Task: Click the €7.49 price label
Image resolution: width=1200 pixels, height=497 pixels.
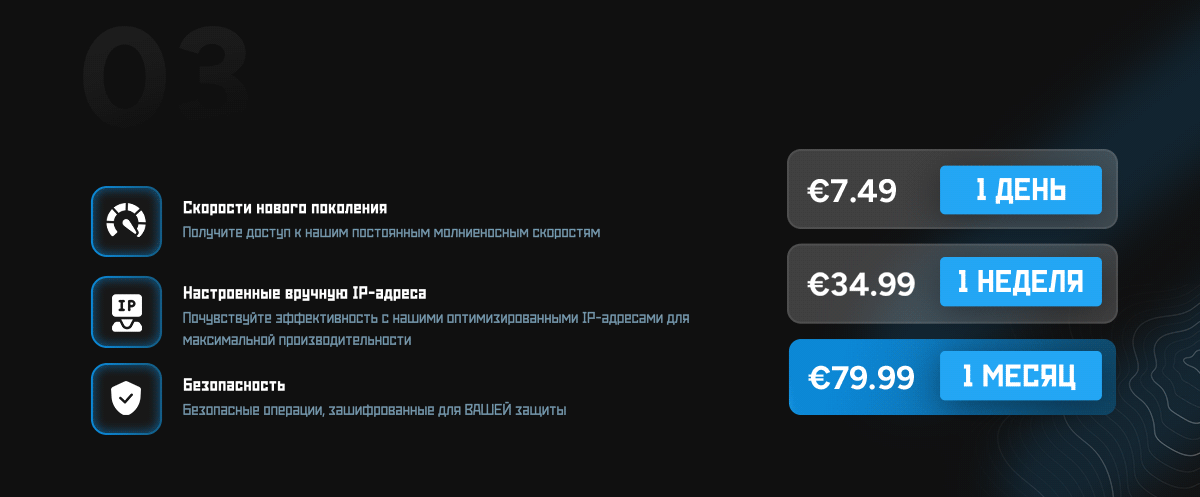Action: tap(852, 191)
